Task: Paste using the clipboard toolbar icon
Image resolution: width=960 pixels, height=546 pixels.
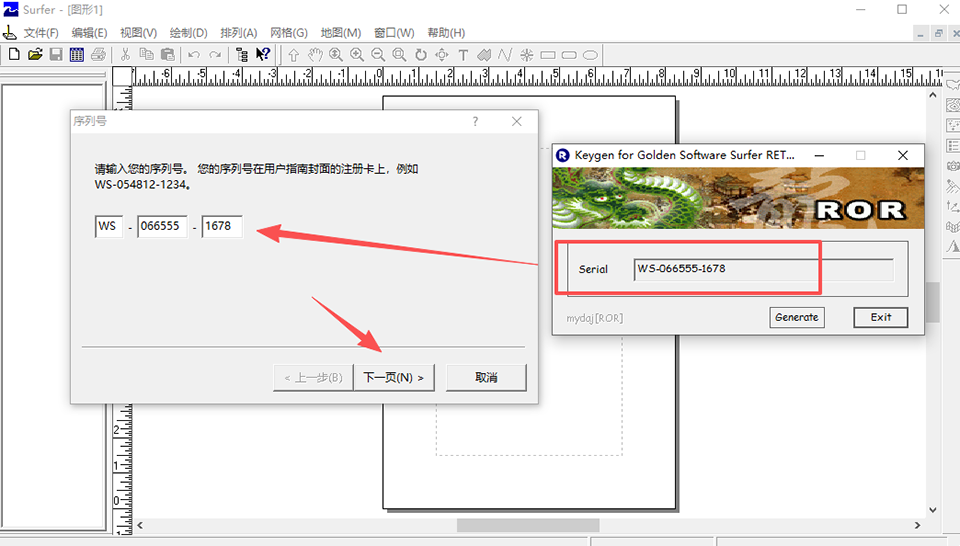Action: [x=167, y=54]
